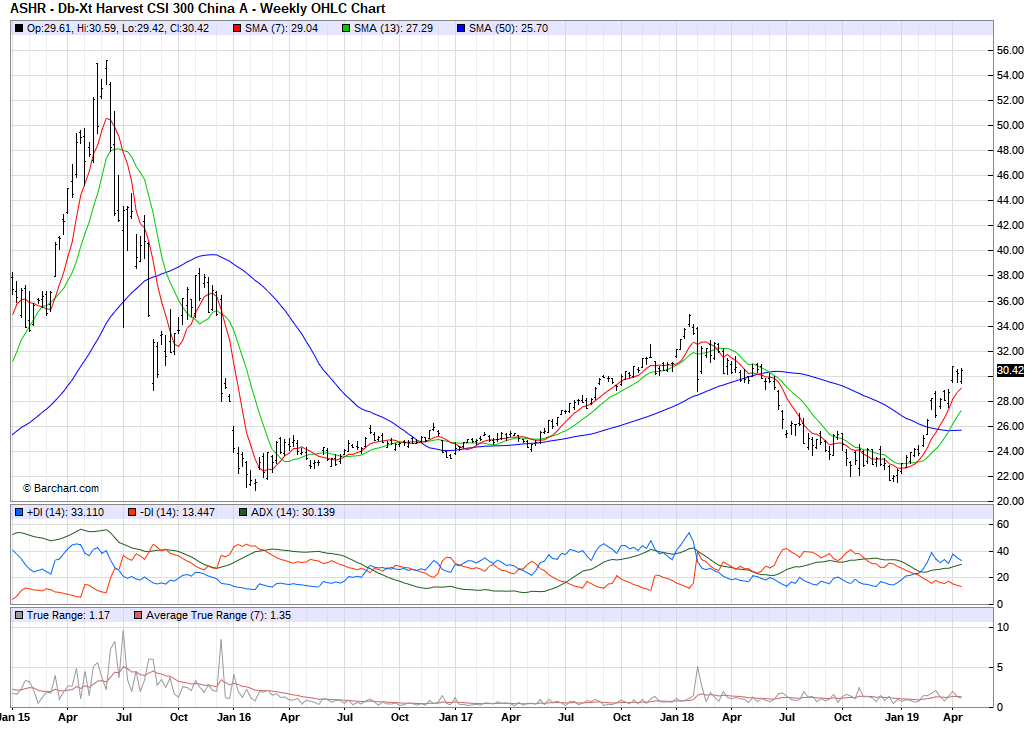
Task: Click the dark green ADX (14) swatch
Action: pos(243,513)
